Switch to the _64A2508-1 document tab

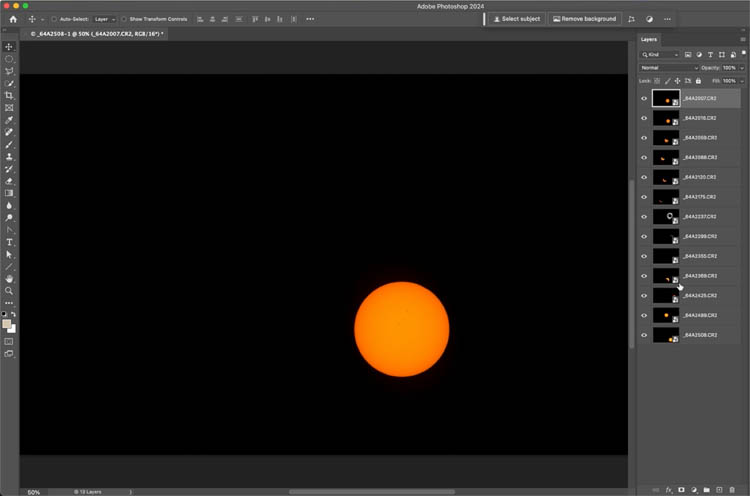click(97, 34)
